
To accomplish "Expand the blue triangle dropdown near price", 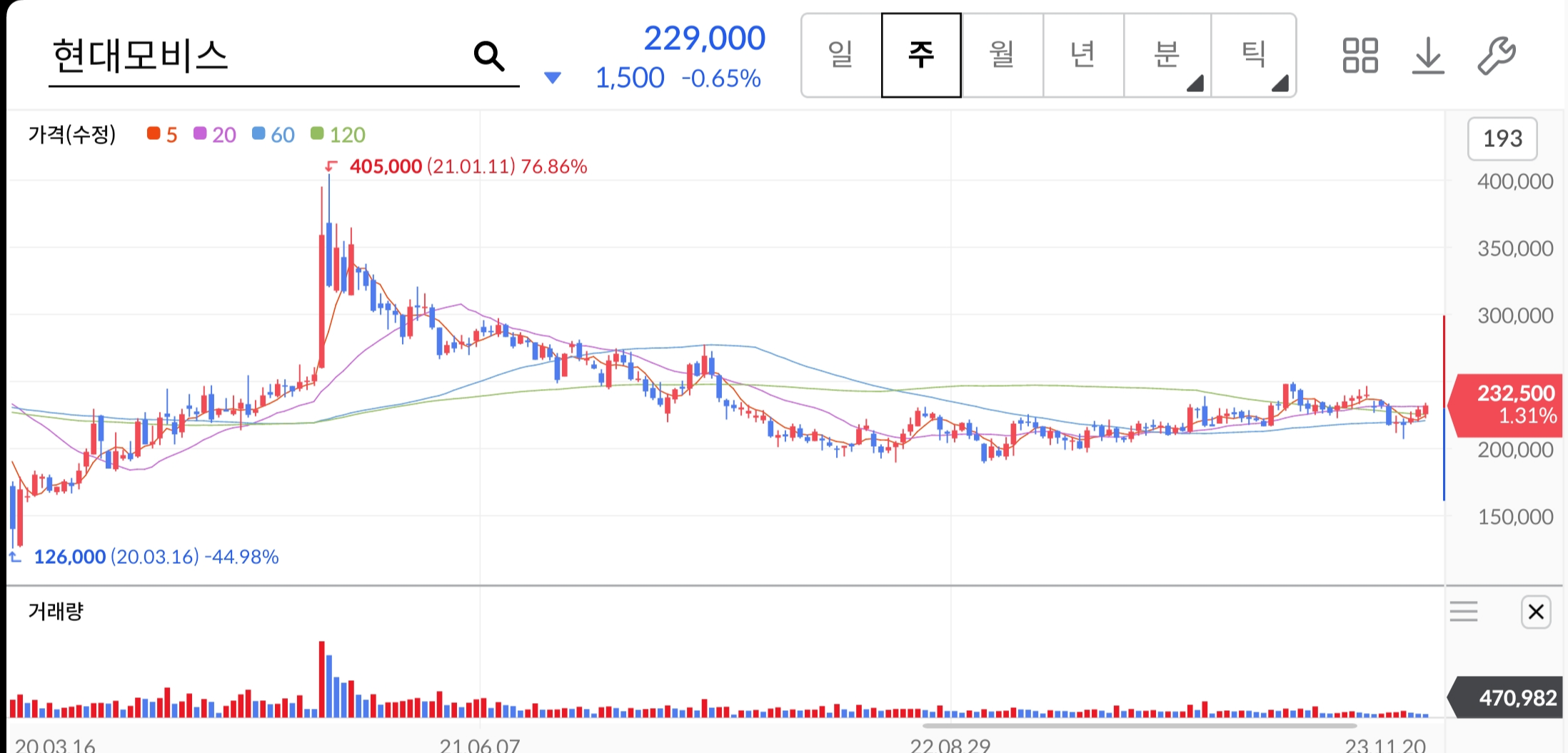I will coord(552,77).
